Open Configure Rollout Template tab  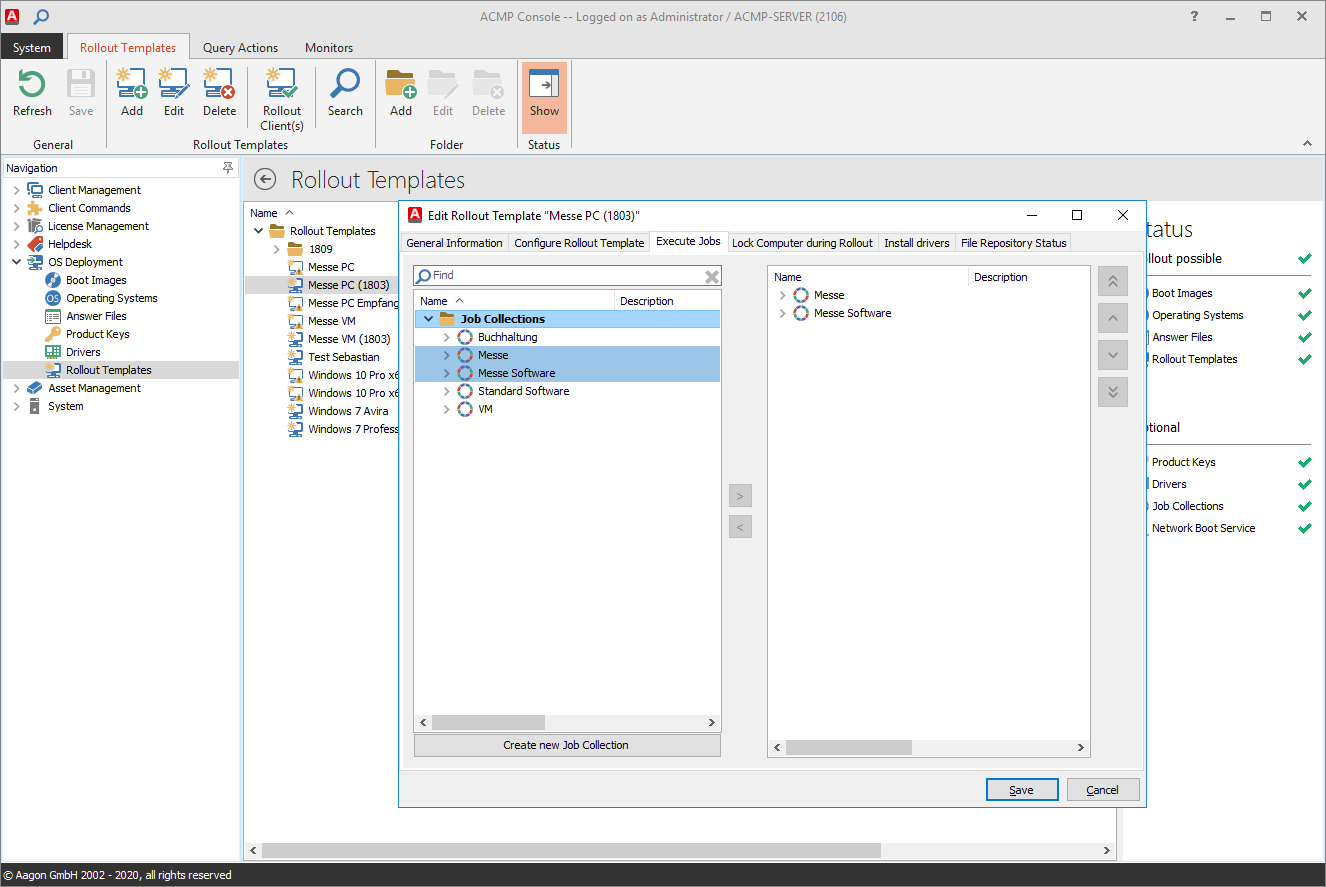click(x=579, y=243)
